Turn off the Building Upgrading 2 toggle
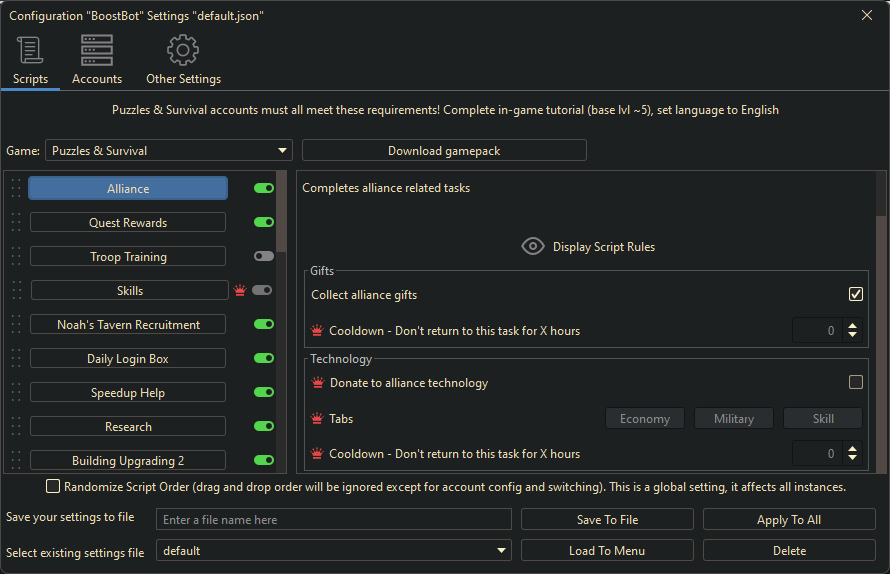The width and height of the screenshot is (890, 574). pyautogui.click(x=264, y=460)
